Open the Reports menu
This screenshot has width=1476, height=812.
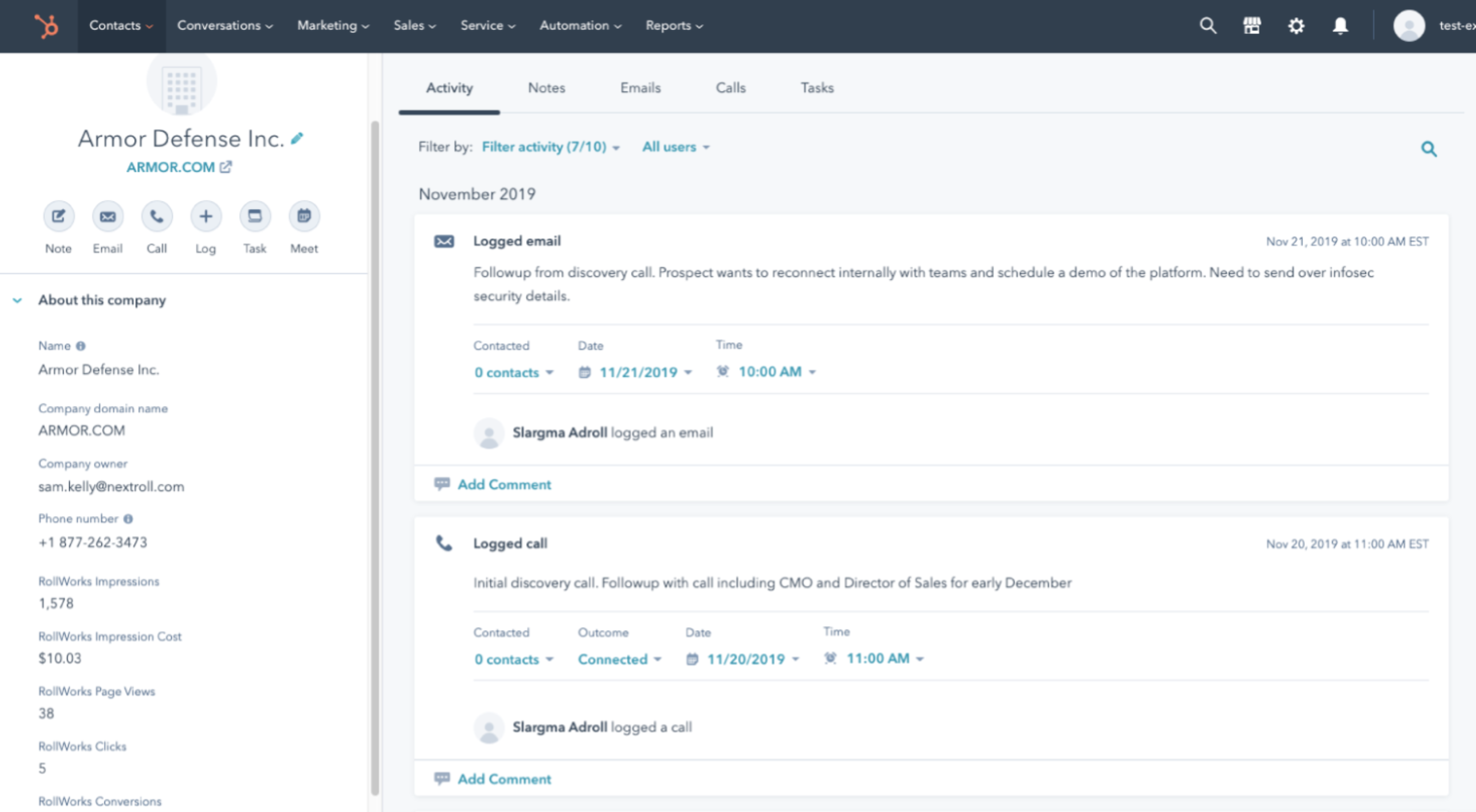pos(674,26)
